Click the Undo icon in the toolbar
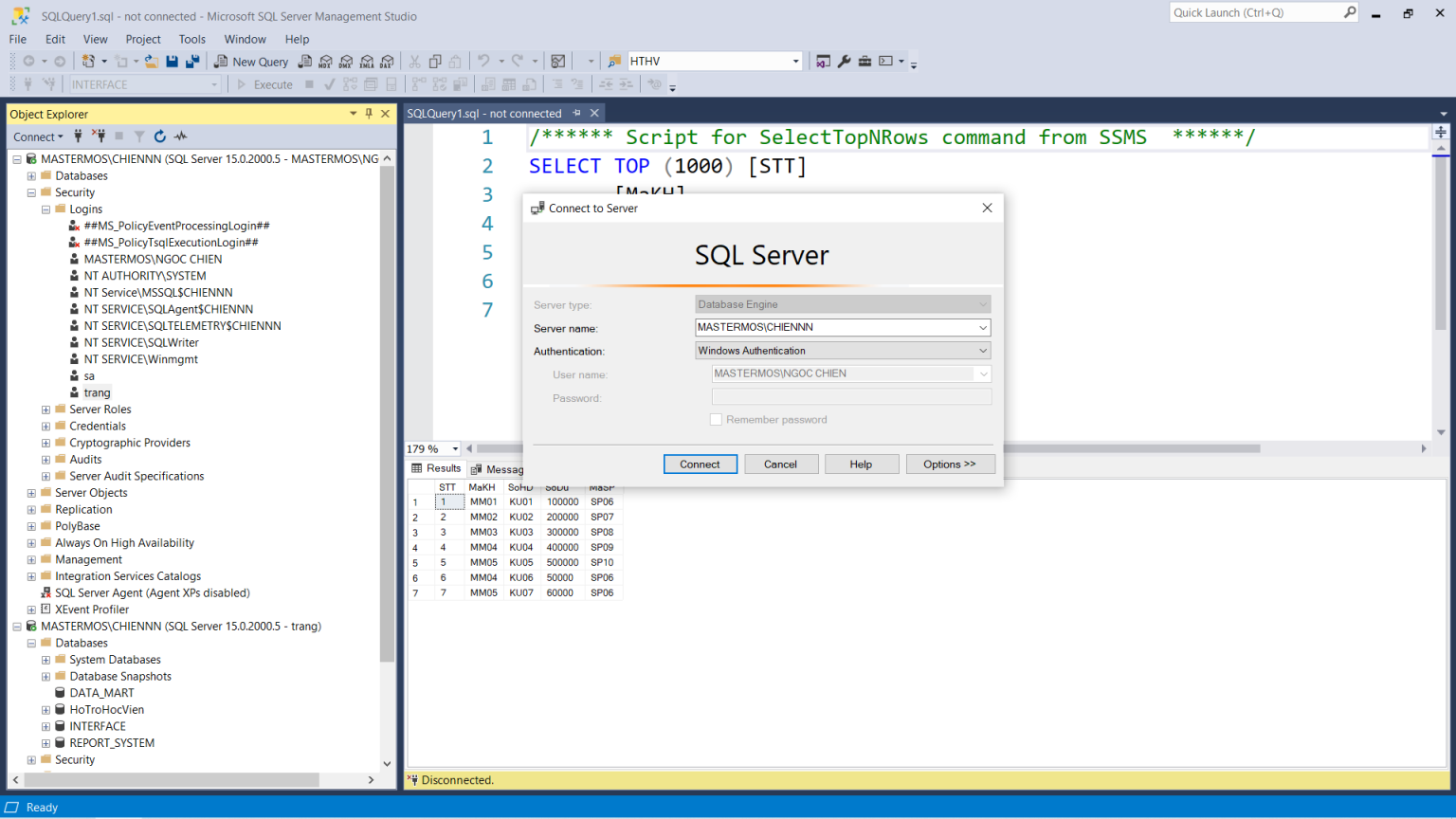The height and width of the screenshot is (819, 1456). coord(482,61)
